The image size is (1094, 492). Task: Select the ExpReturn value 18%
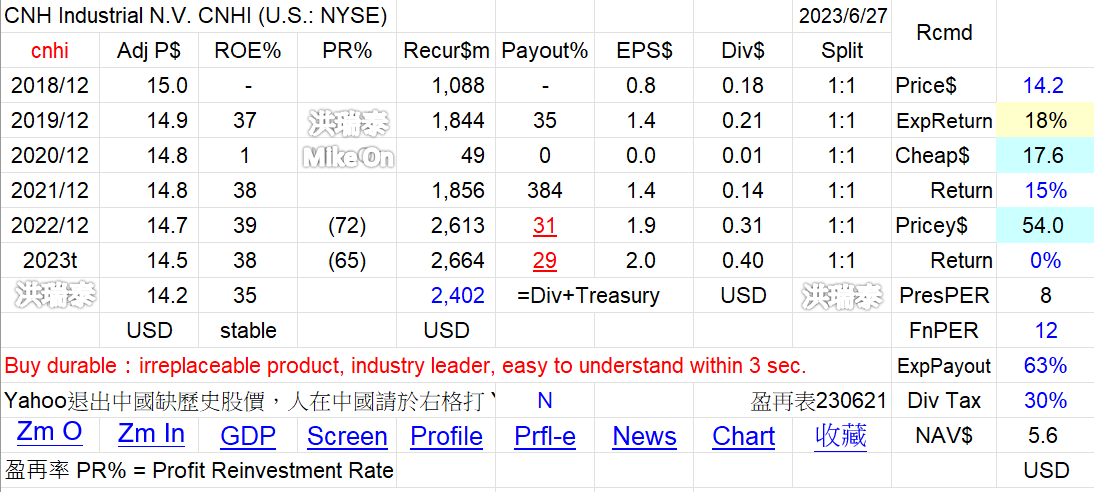(1046, 120)
